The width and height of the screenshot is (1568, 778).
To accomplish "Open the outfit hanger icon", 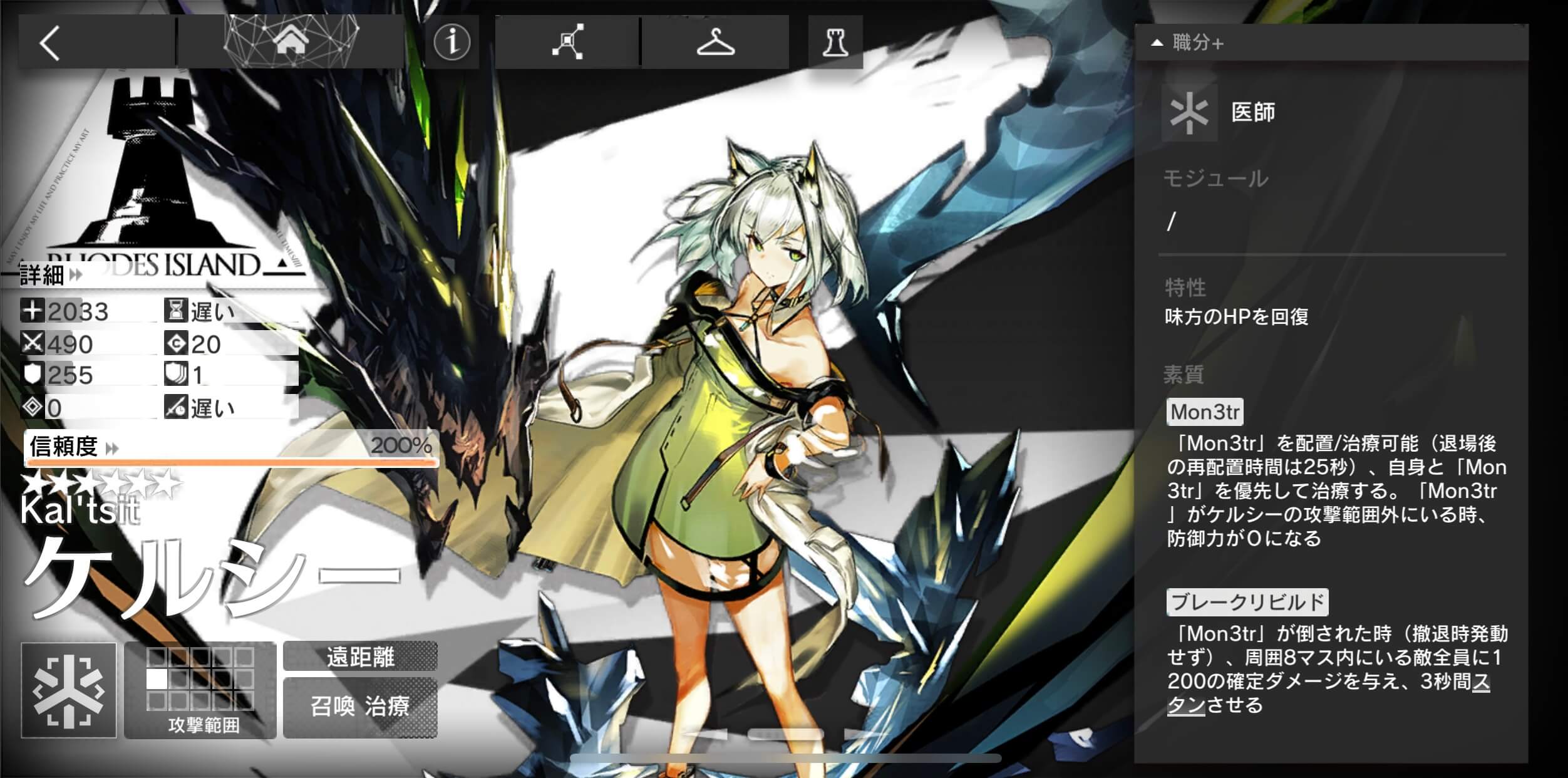I will tap(715, 42).
